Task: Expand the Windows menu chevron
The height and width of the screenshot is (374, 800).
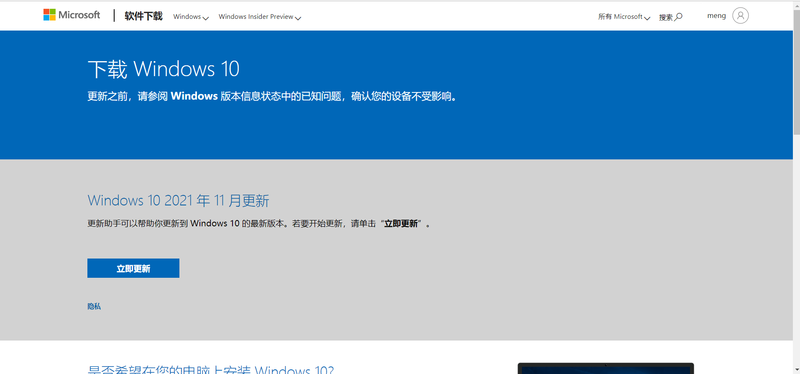Action: coord(206,18)
